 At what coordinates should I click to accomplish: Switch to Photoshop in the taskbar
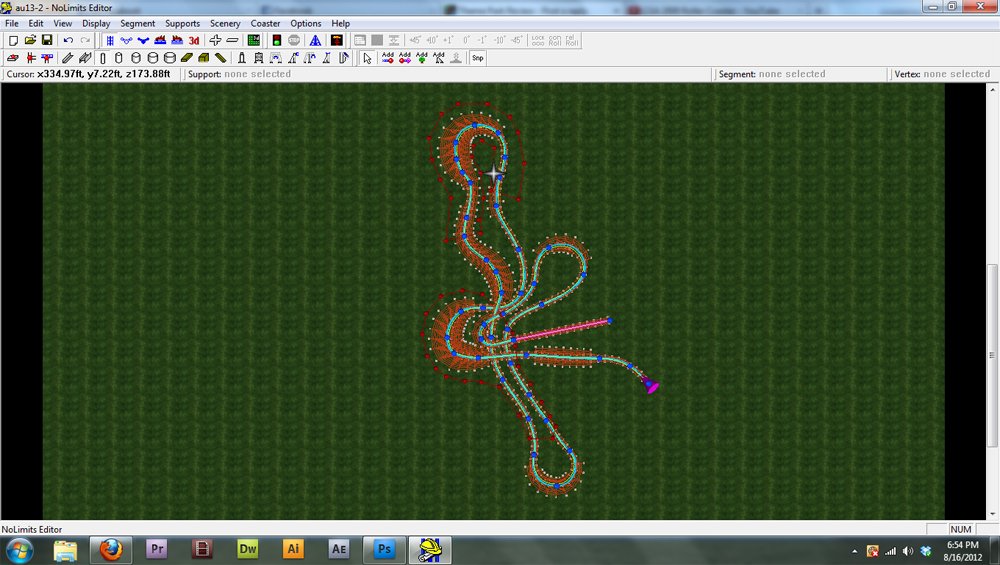point(384,549)
